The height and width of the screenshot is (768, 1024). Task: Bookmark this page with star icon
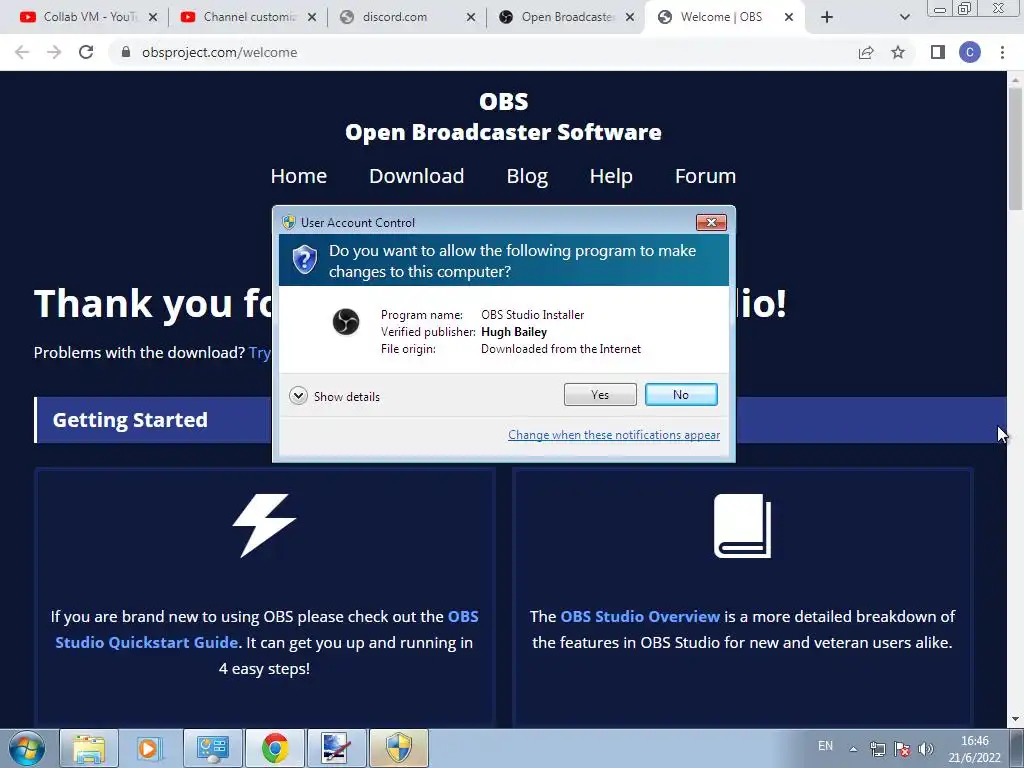point(898,52)
